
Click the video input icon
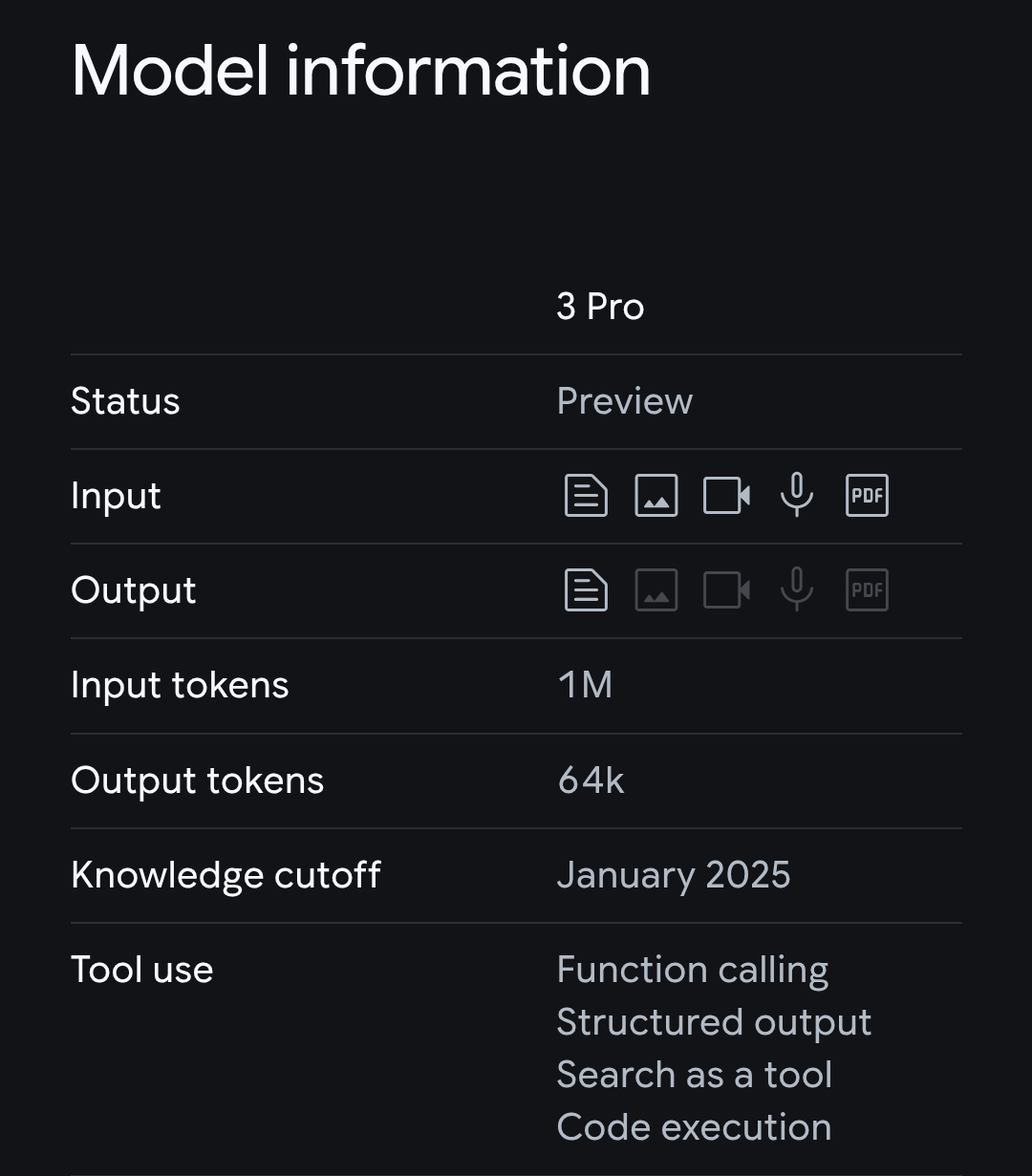[726, 496]
